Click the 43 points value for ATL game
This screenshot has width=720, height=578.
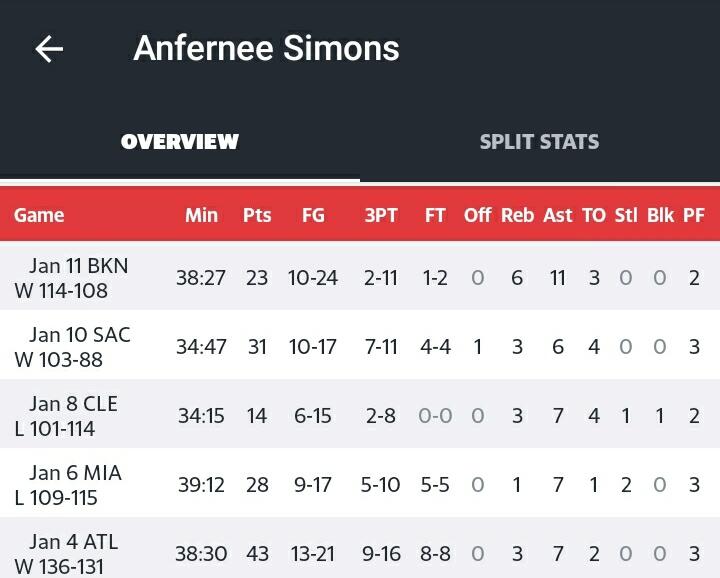click(257, 554)
